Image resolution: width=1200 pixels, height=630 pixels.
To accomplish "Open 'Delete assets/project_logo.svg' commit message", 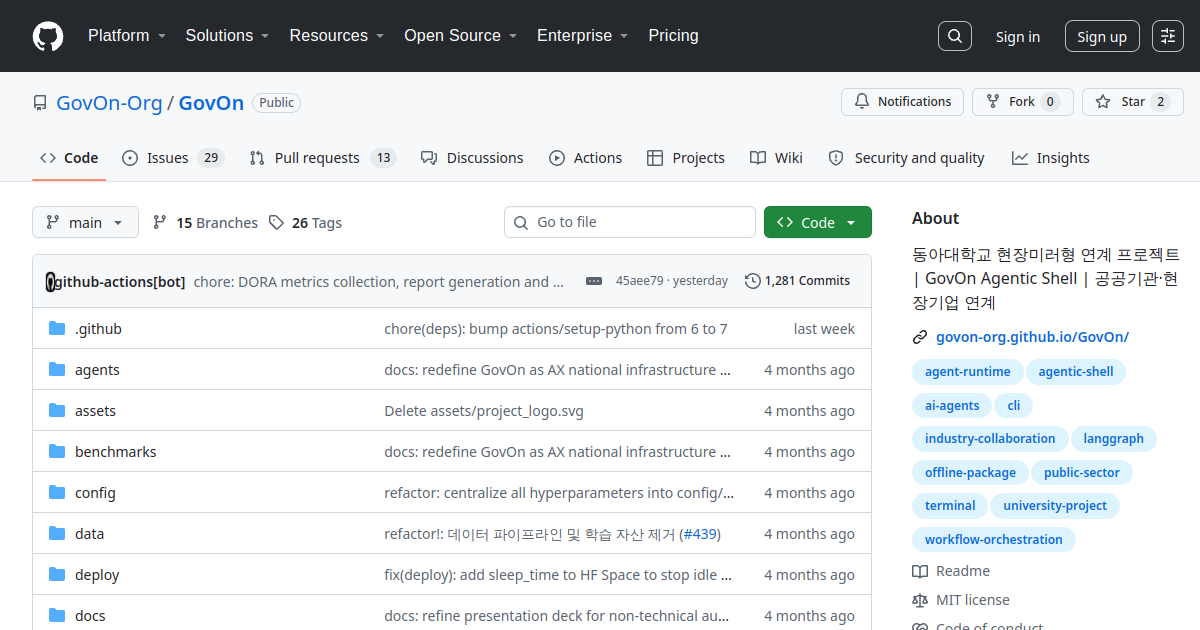I will [484, 411].
